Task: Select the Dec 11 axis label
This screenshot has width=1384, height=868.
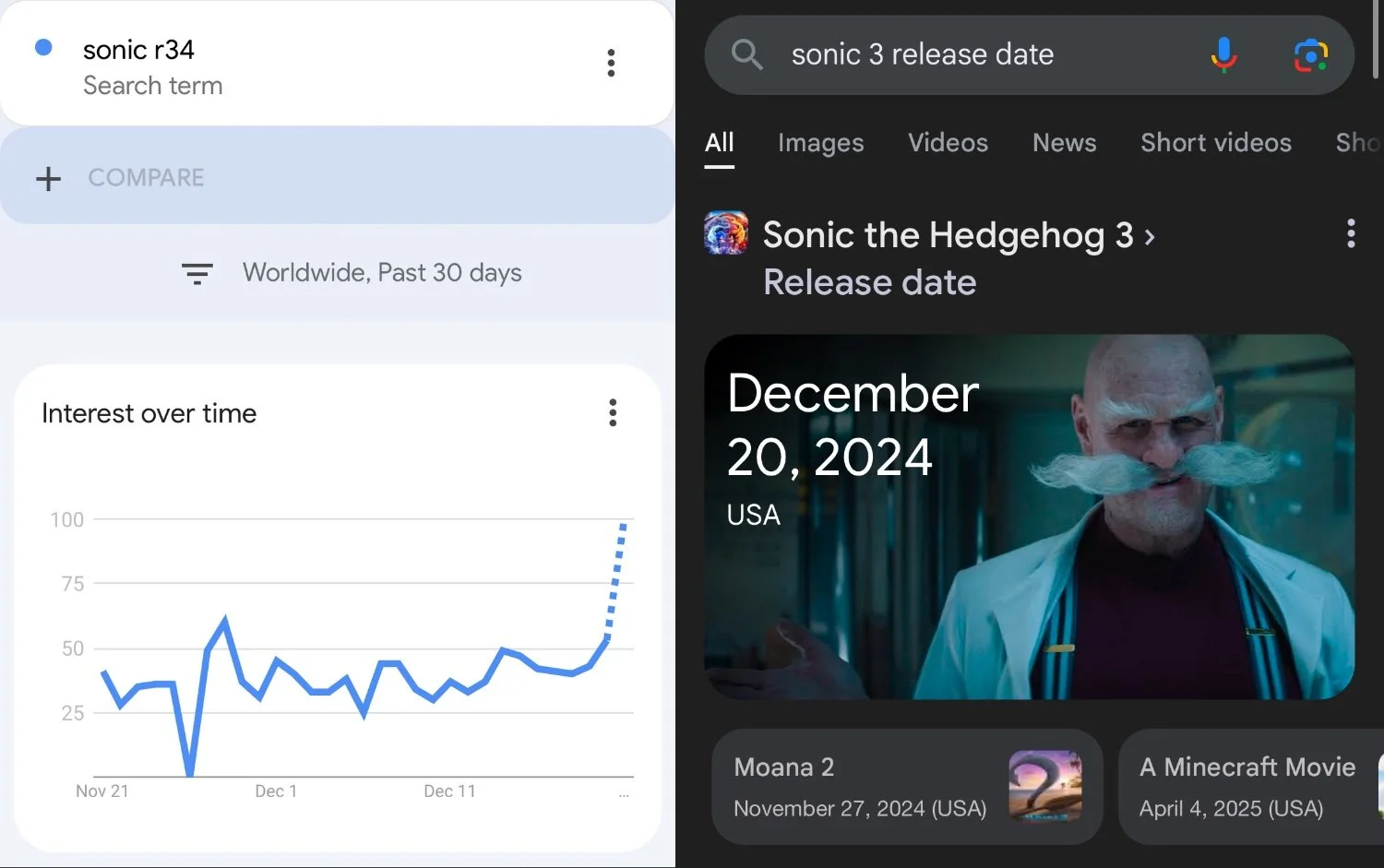Action: tap(449, 791)
